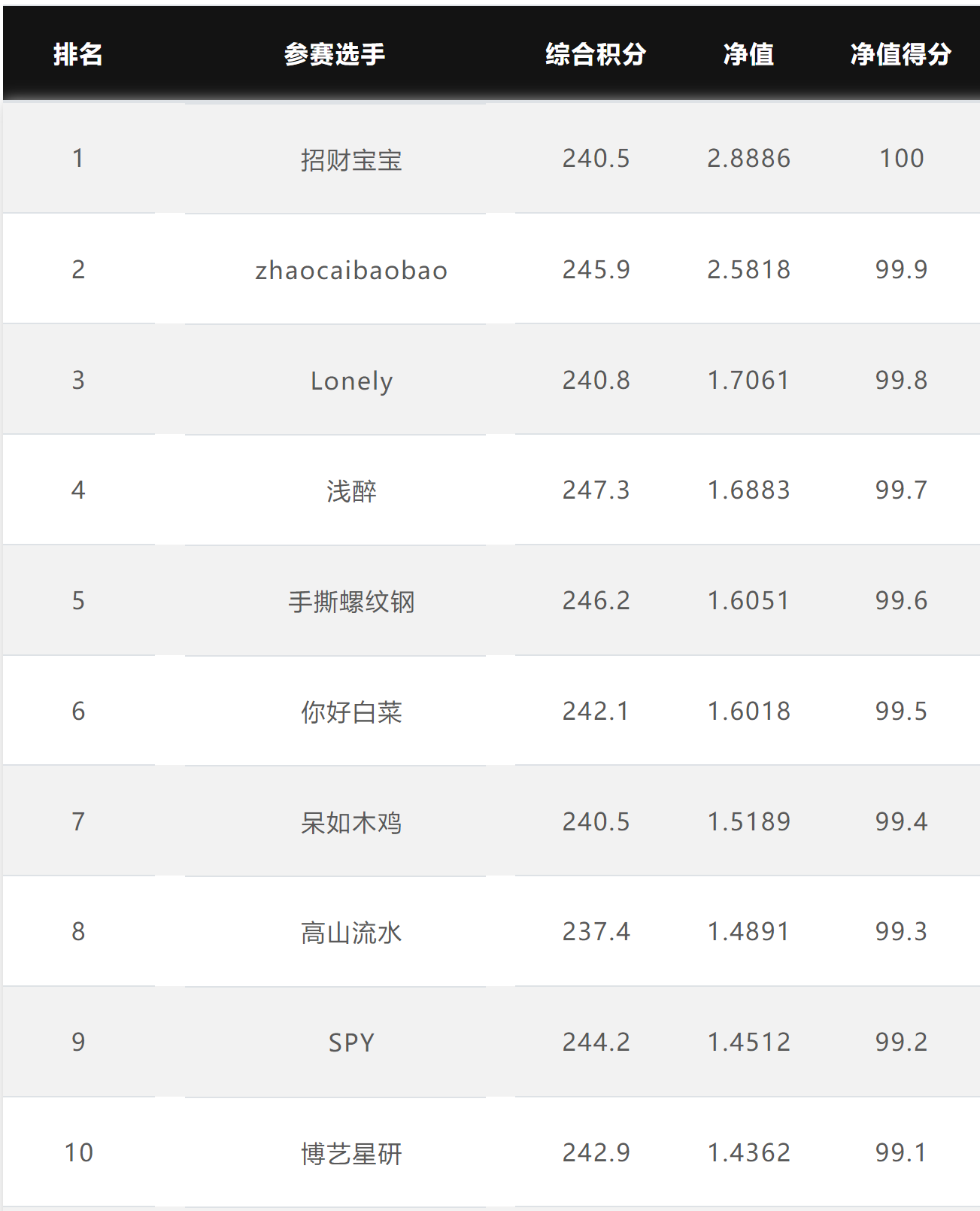Click contestant 博艺星研
980x1211 pixels.
[351, 1153]
